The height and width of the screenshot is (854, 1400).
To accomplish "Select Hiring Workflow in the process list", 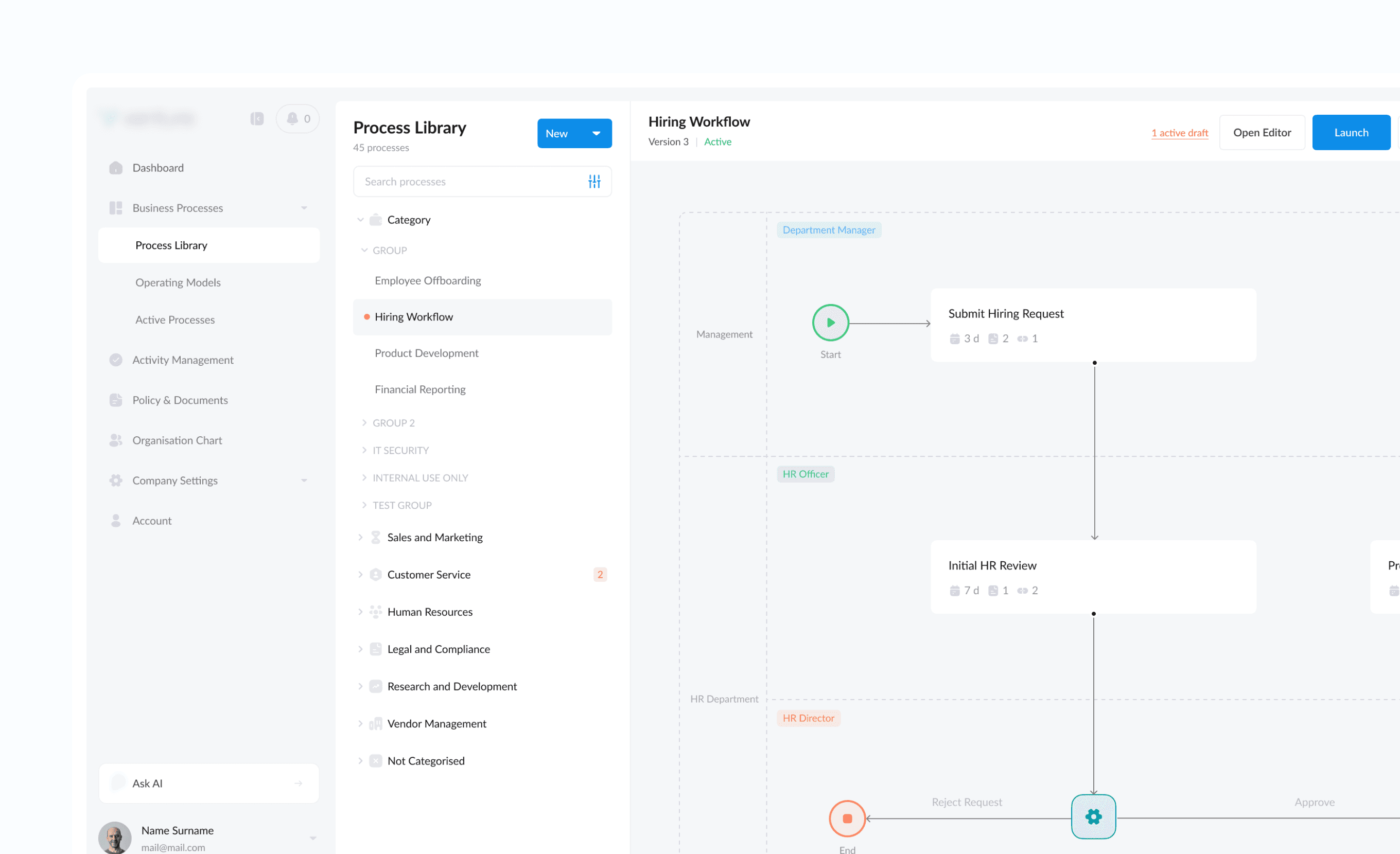I will click(482, 317).
